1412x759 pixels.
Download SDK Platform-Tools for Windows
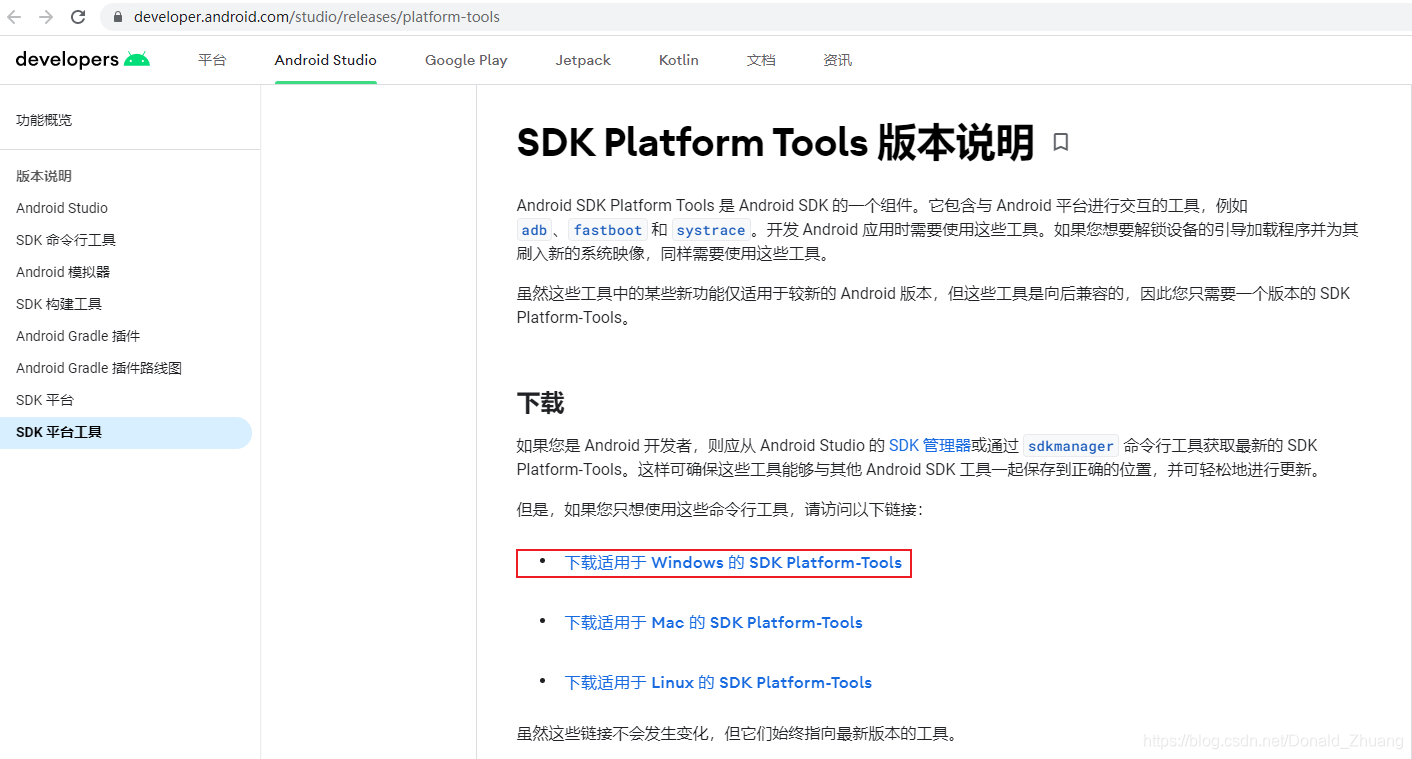[x=733, y=563]
